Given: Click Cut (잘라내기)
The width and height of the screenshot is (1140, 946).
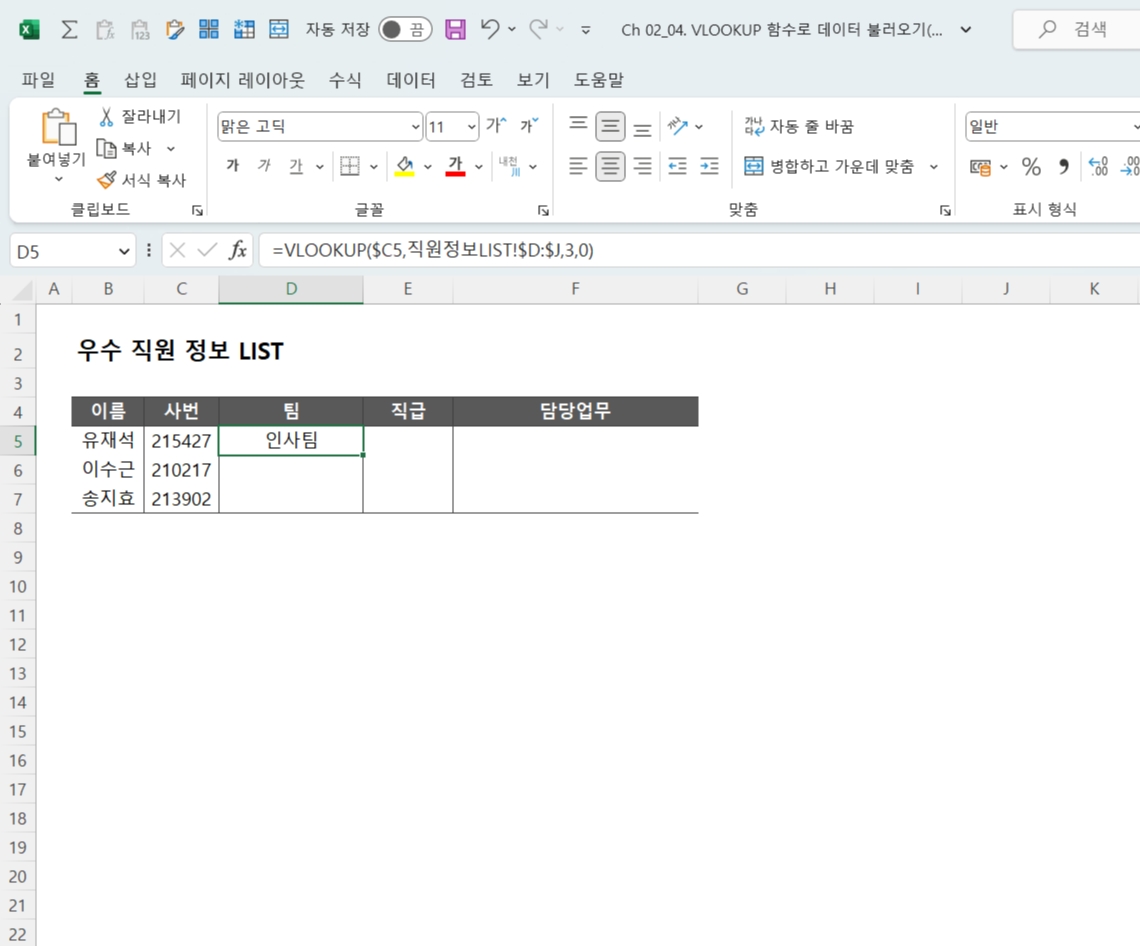Looking at the screenshot, I should point(140,116).
